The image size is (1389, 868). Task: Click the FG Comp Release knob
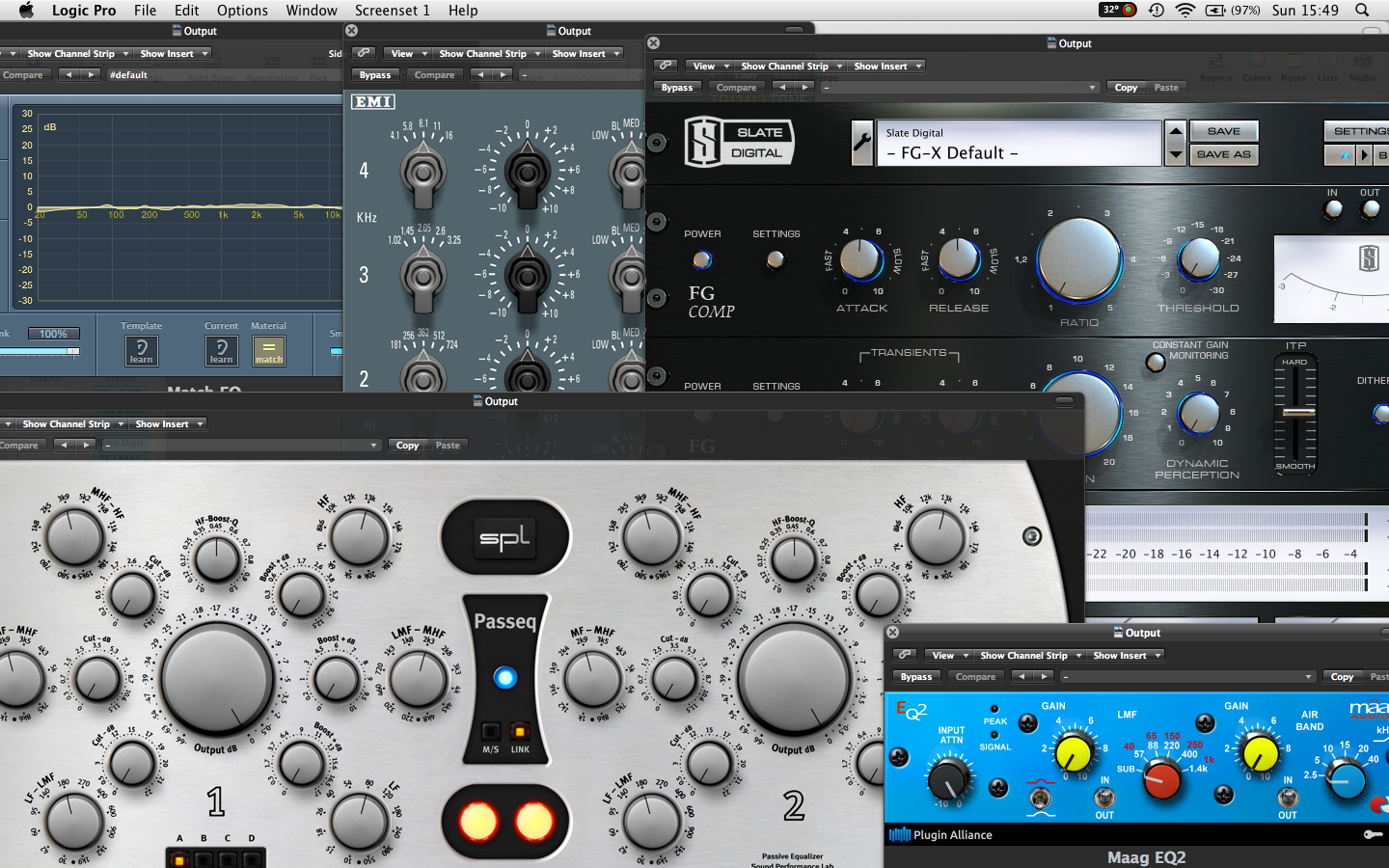(959, 259)
